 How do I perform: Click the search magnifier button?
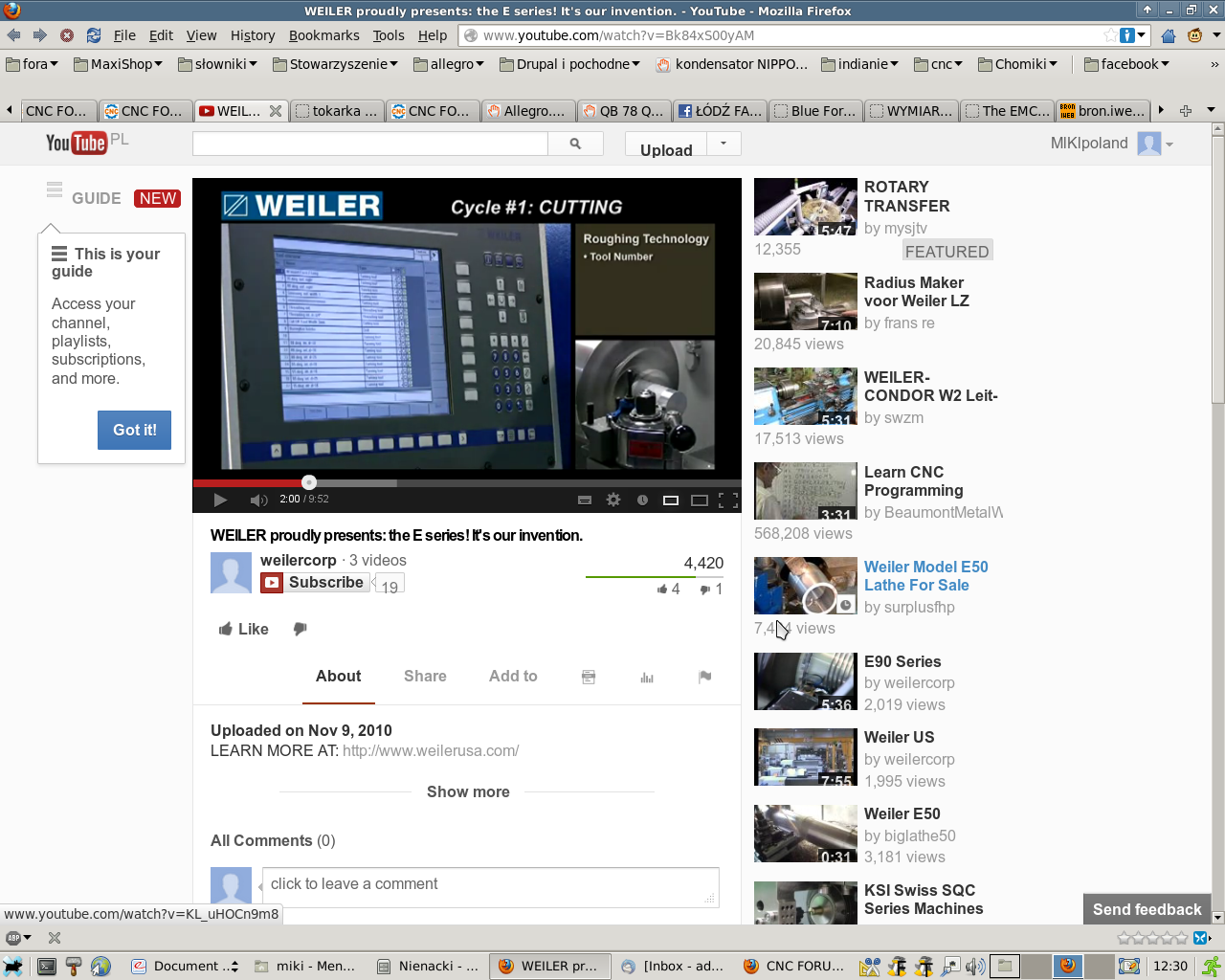coord(575,144)
